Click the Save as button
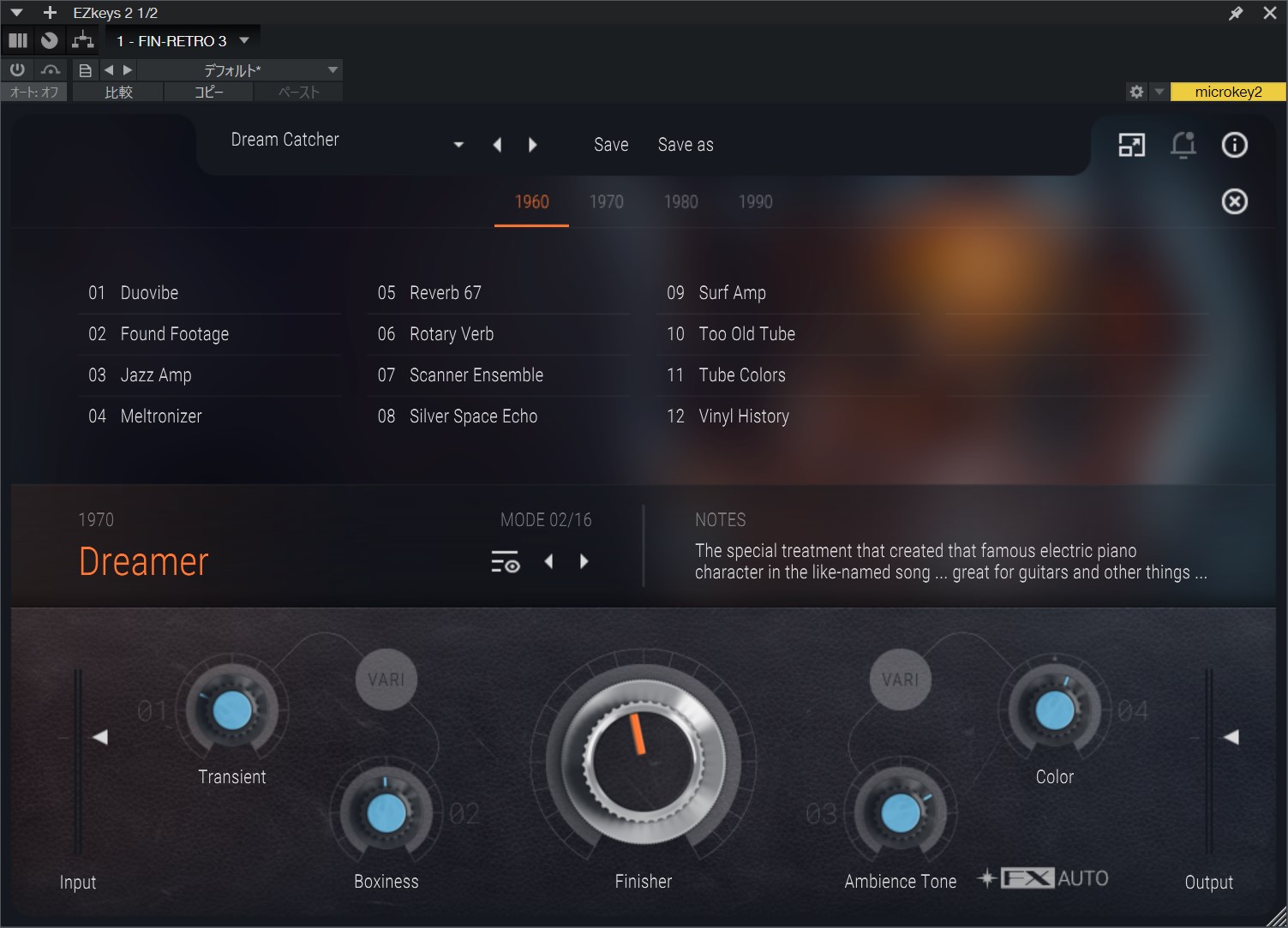 click(686, 145)
